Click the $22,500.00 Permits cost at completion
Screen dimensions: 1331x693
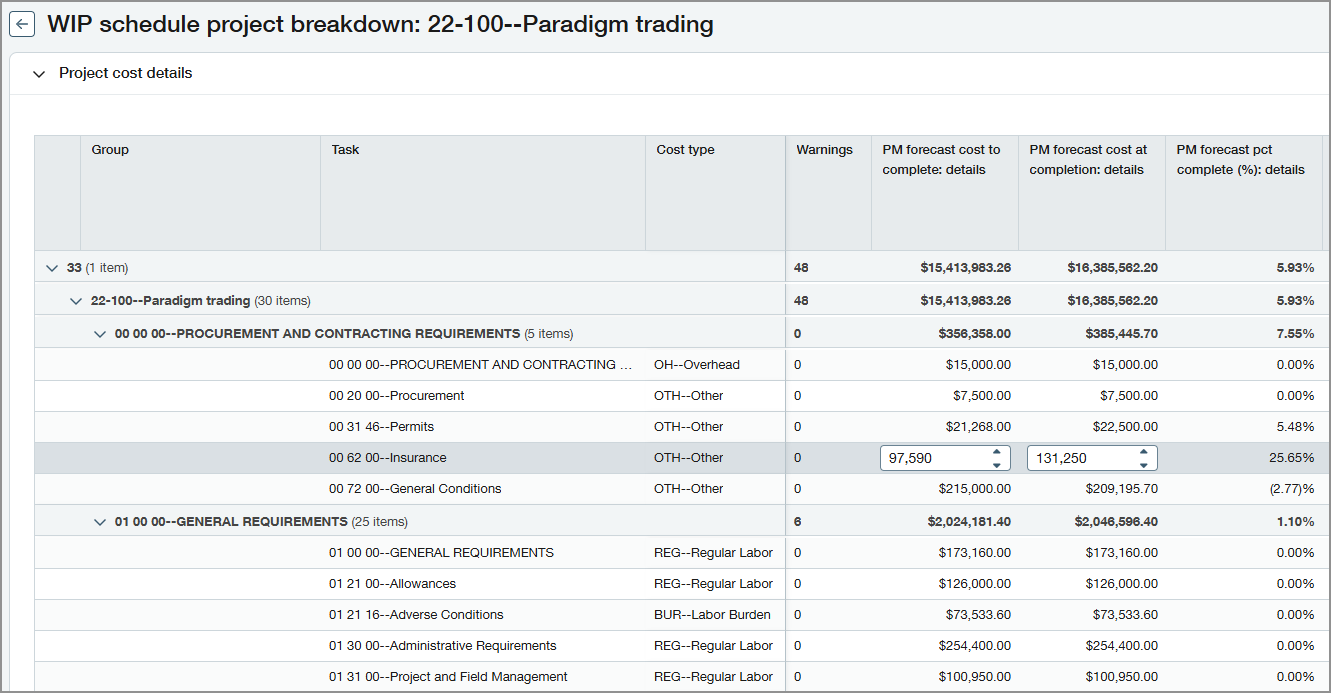[x=1125, y=427]
